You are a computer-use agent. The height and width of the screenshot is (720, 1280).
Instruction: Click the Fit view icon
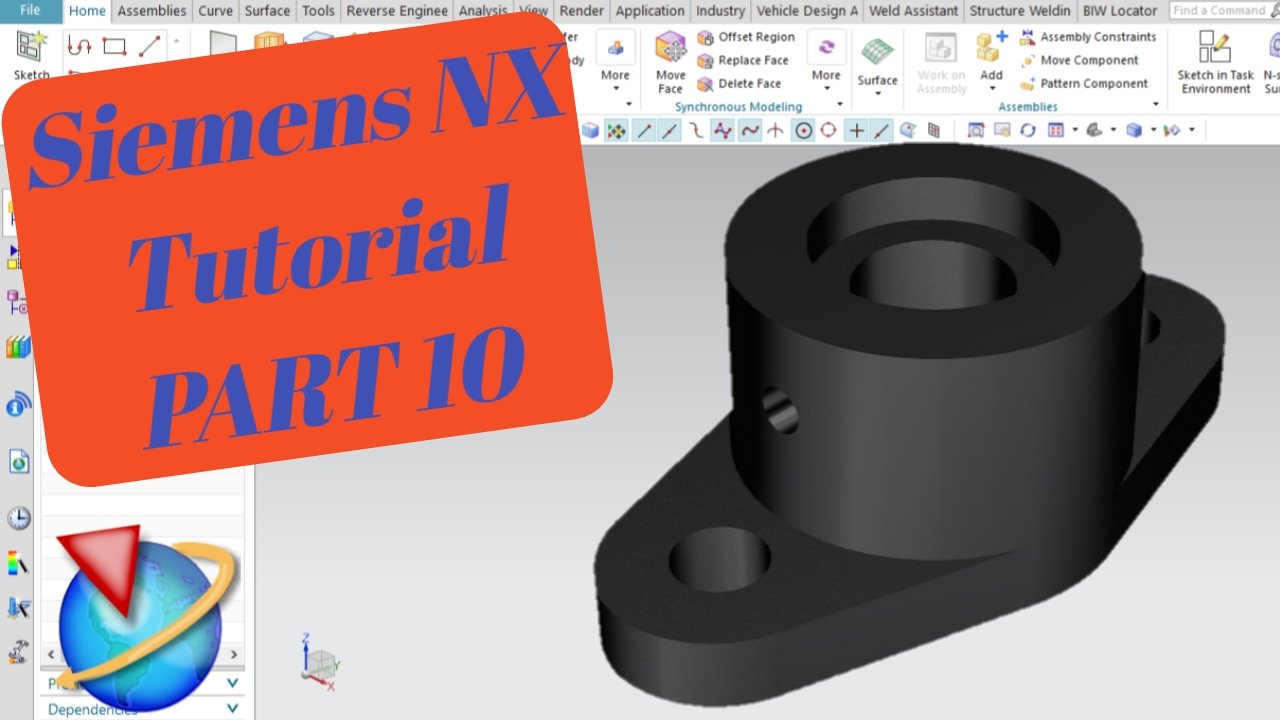[976, 130]
